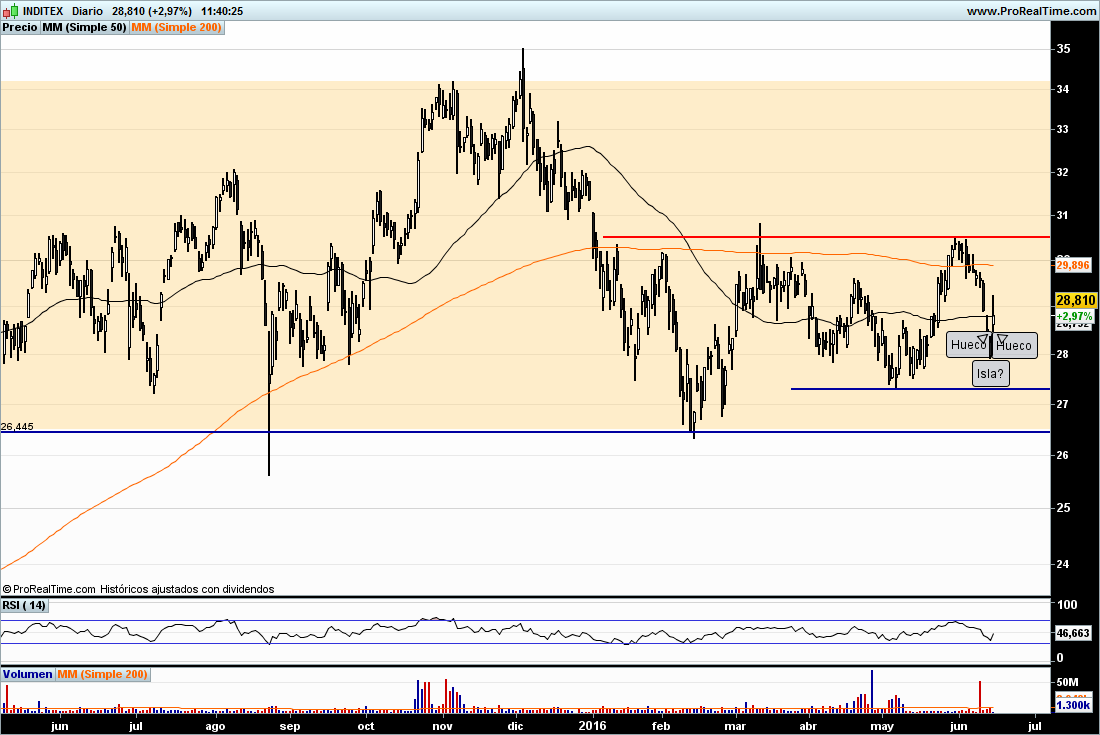Click the RSI ( 14) panel label

point(24,605)
